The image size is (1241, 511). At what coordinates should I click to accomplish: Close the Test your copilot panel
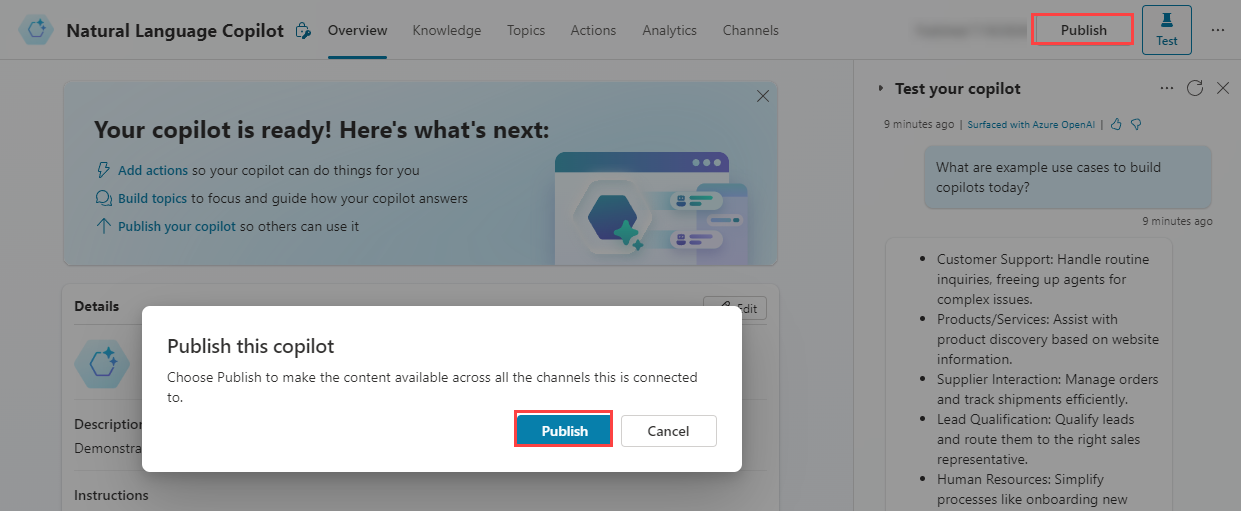pyautogui.click(x=1222, y=88)
